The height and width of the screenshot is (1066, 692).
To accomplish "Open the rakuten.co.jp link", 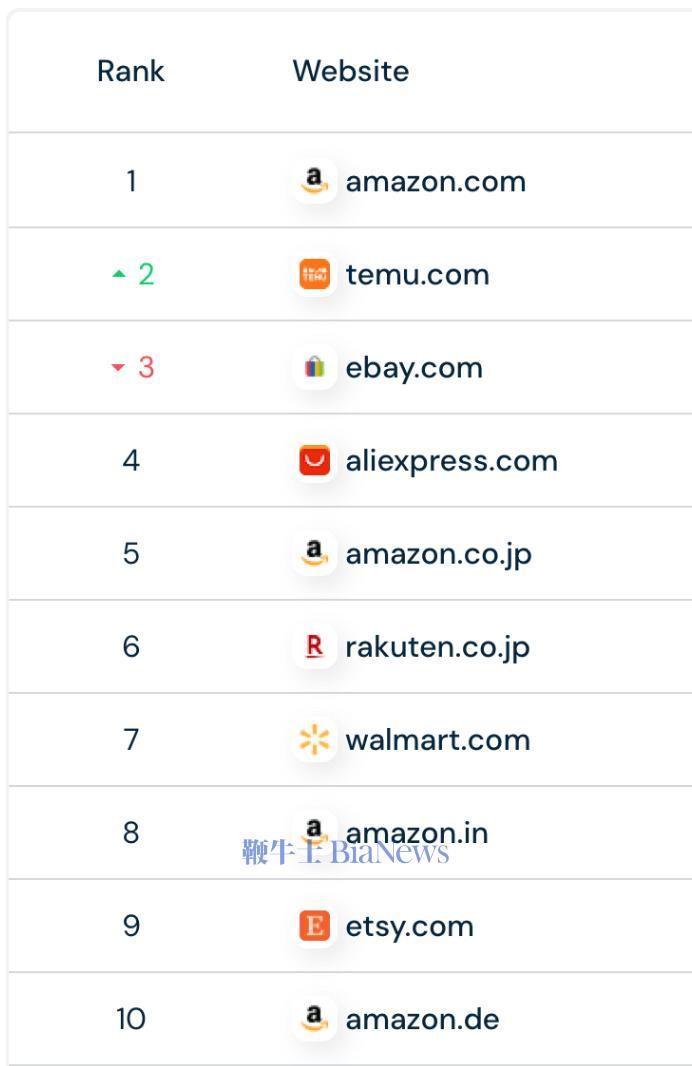I will pyautogui.click(x=437, y=647).
